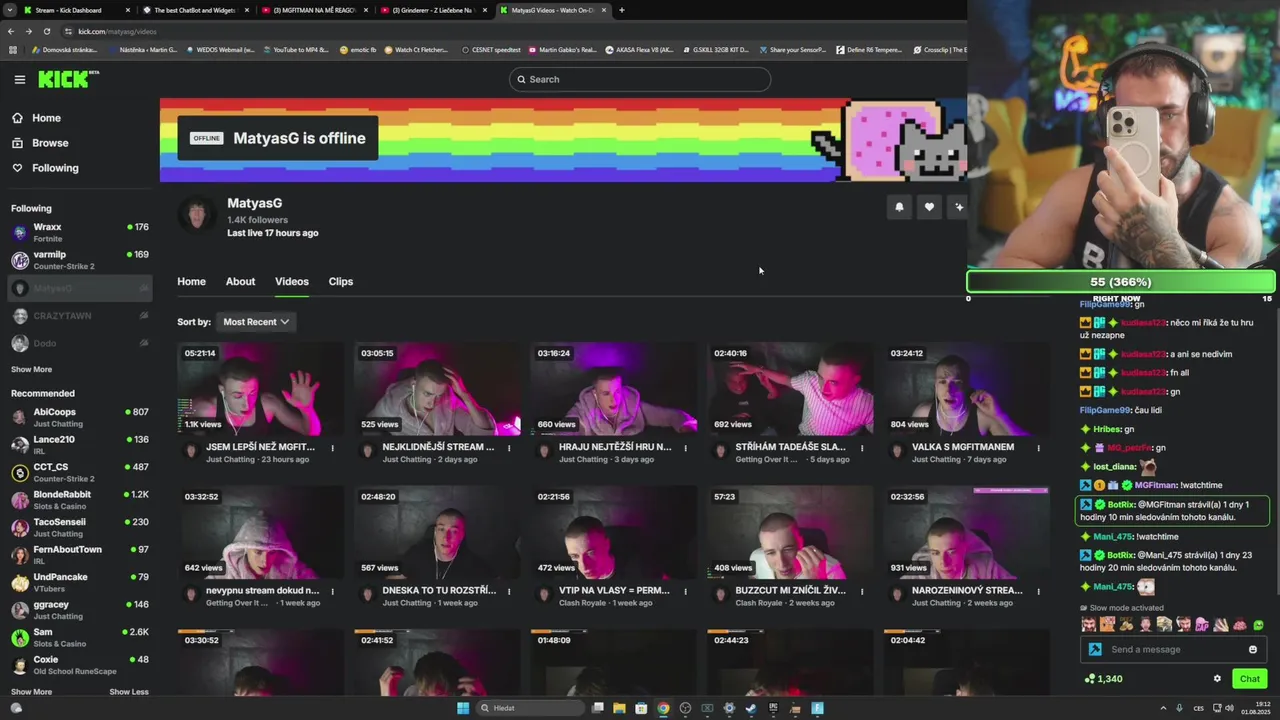Open the BlondeRabbit recommended channel
1280x720 pixels.
(x=80, y=500)
